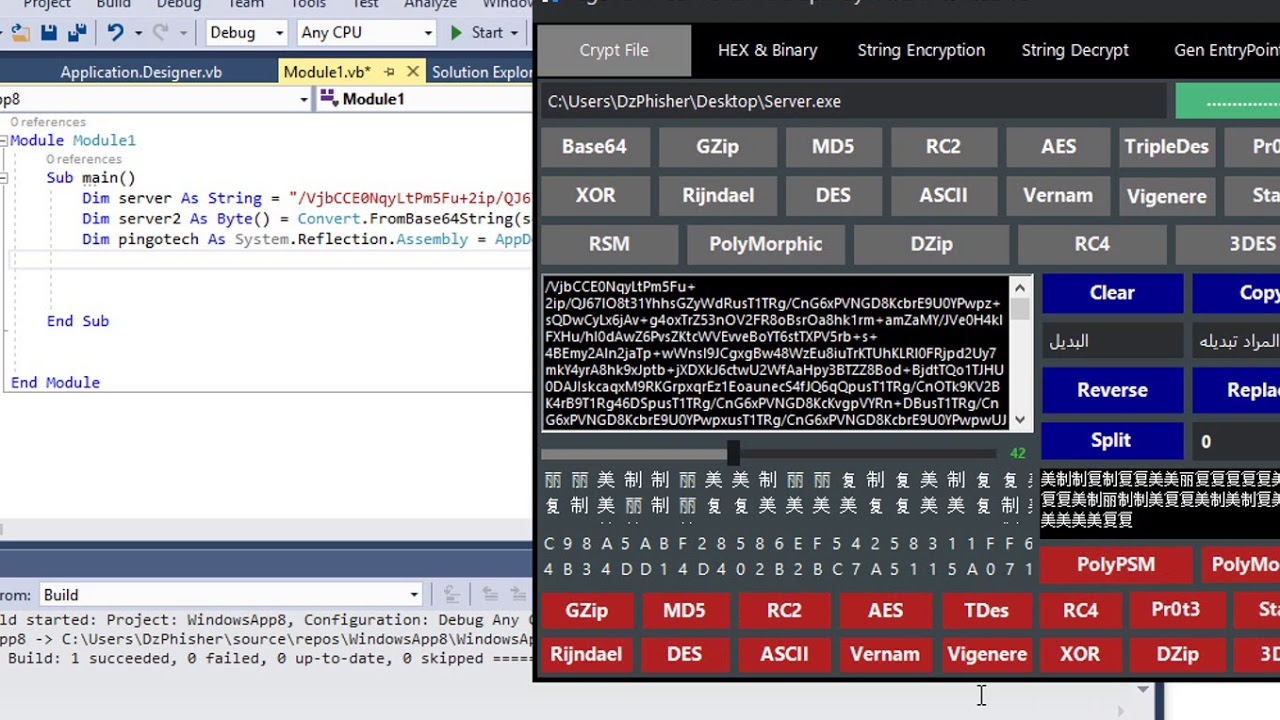
Task: Click the slider thumb under the Base64 textbox
Action: (x=733, y=453)
